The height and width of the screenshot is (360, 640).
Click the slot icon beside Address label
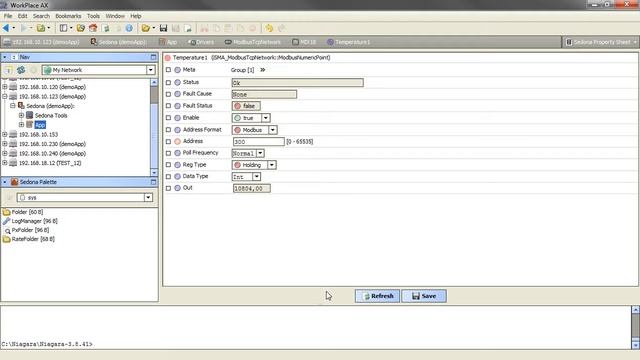click(178, 141)
